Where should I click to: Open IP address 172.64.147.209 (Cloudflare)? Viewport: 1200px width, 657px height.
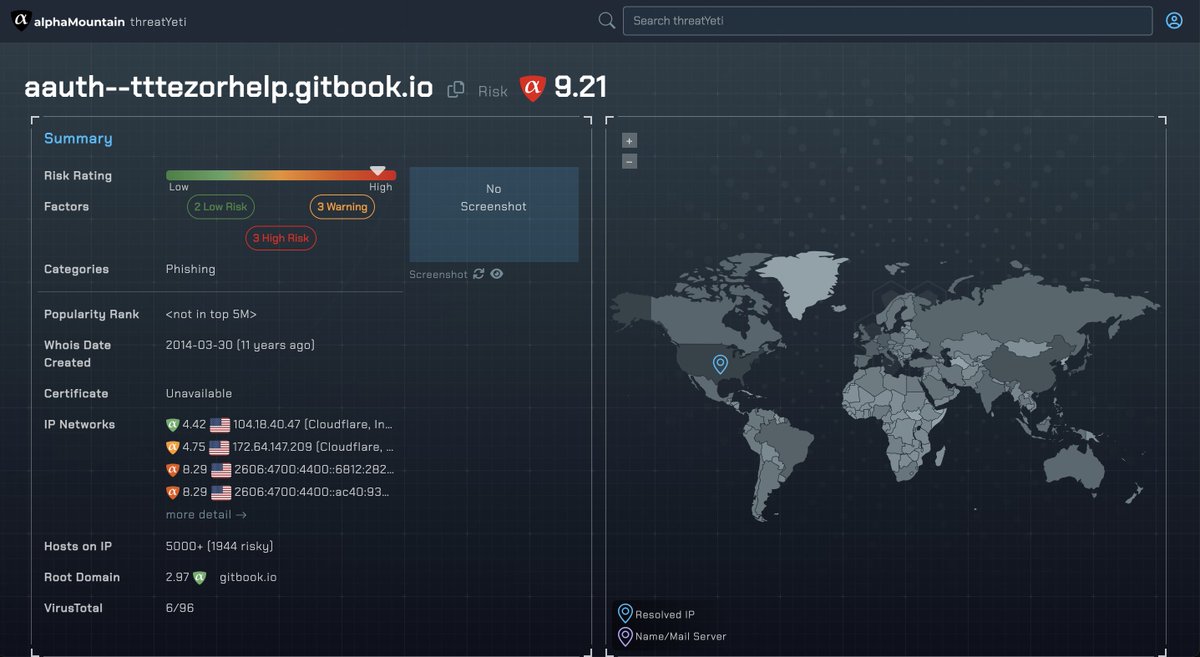[x=313, y=447]
